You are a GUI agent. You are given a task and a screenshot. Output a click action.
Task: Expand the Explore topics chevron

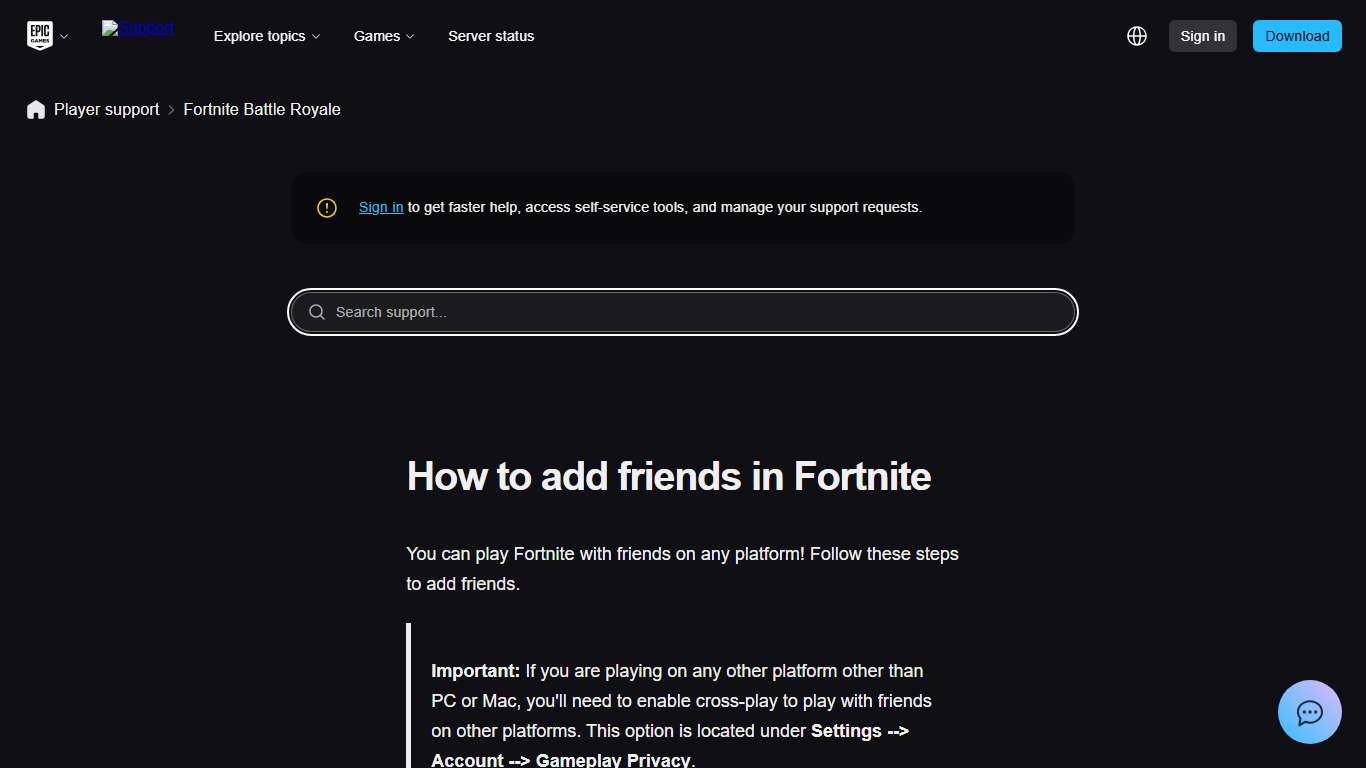point(316,37)
